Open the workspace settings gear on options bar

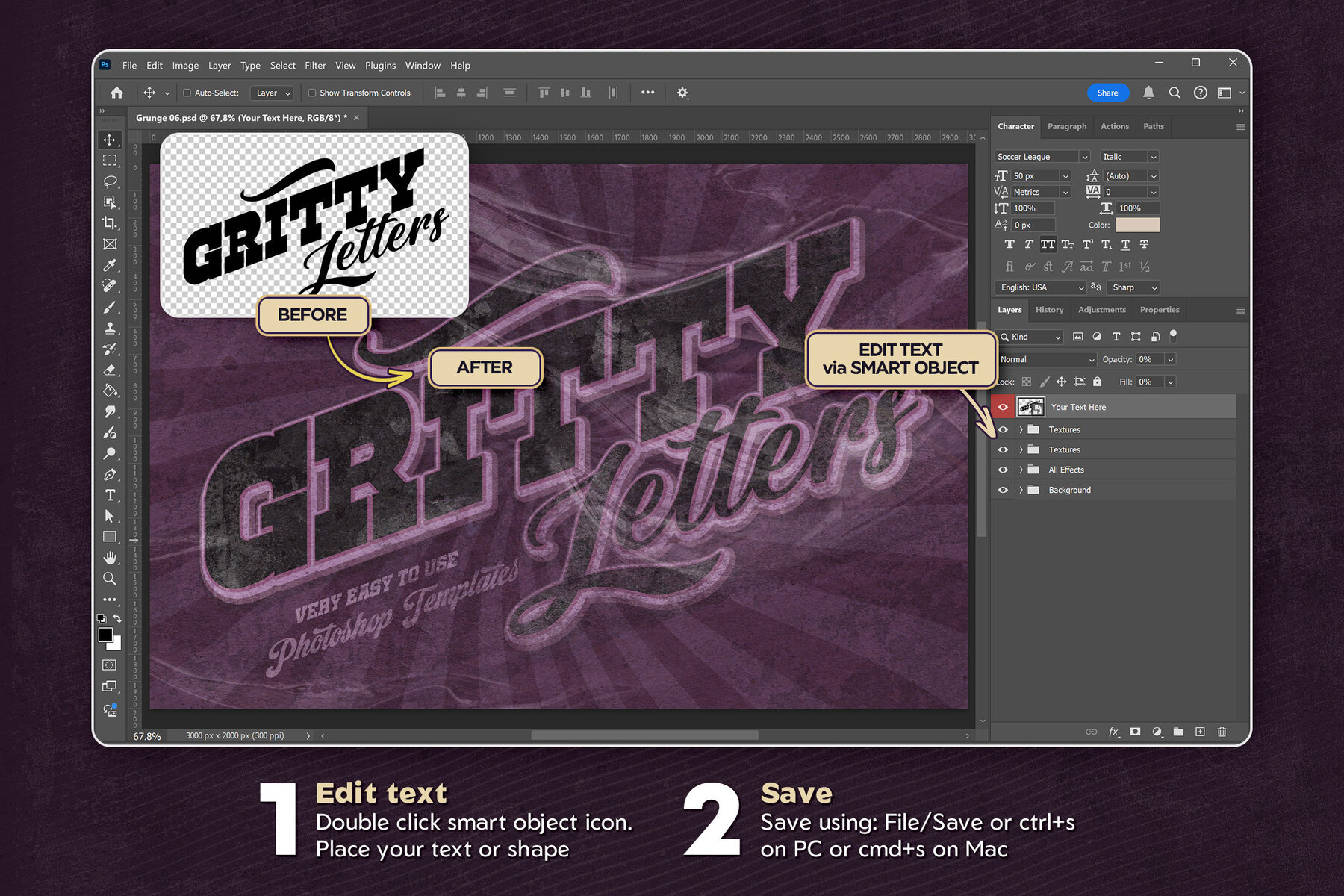(x=682, y=93)
